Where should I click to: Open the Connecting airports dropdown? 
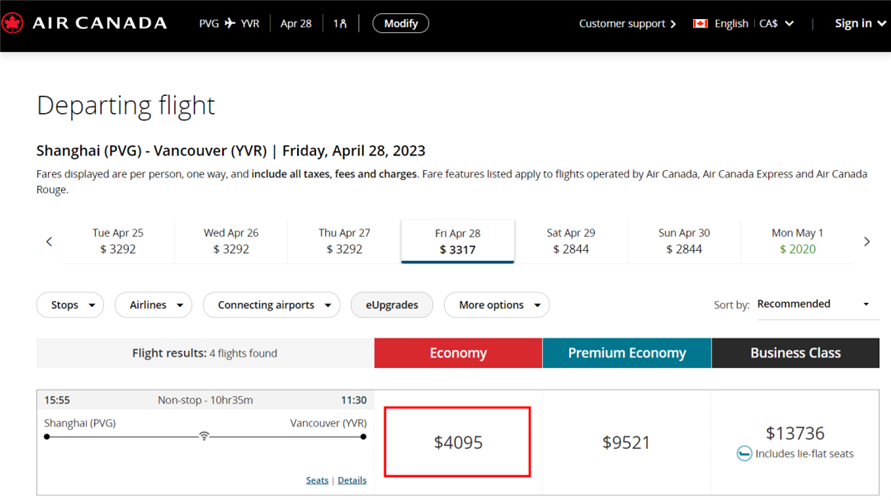[x=272, y=305]
